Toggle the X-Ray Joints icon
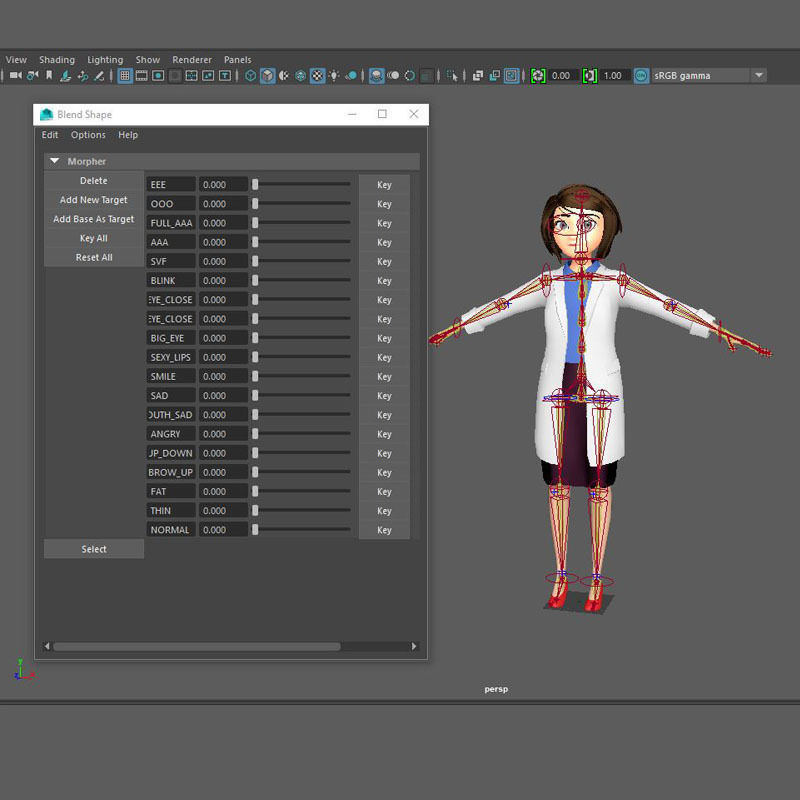The height and width of the screenshot is (800, 800). [511, 76]
